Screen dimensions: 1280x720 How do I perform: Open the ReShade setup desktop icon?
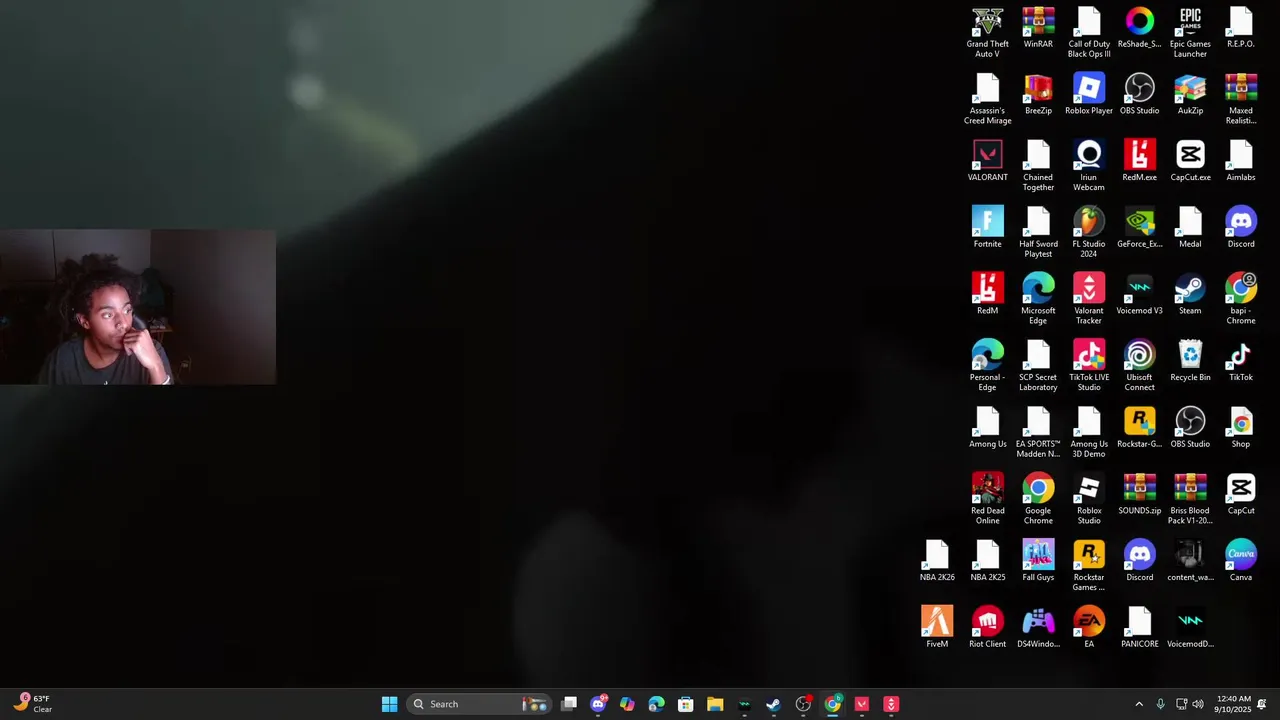click(1139, 28)
